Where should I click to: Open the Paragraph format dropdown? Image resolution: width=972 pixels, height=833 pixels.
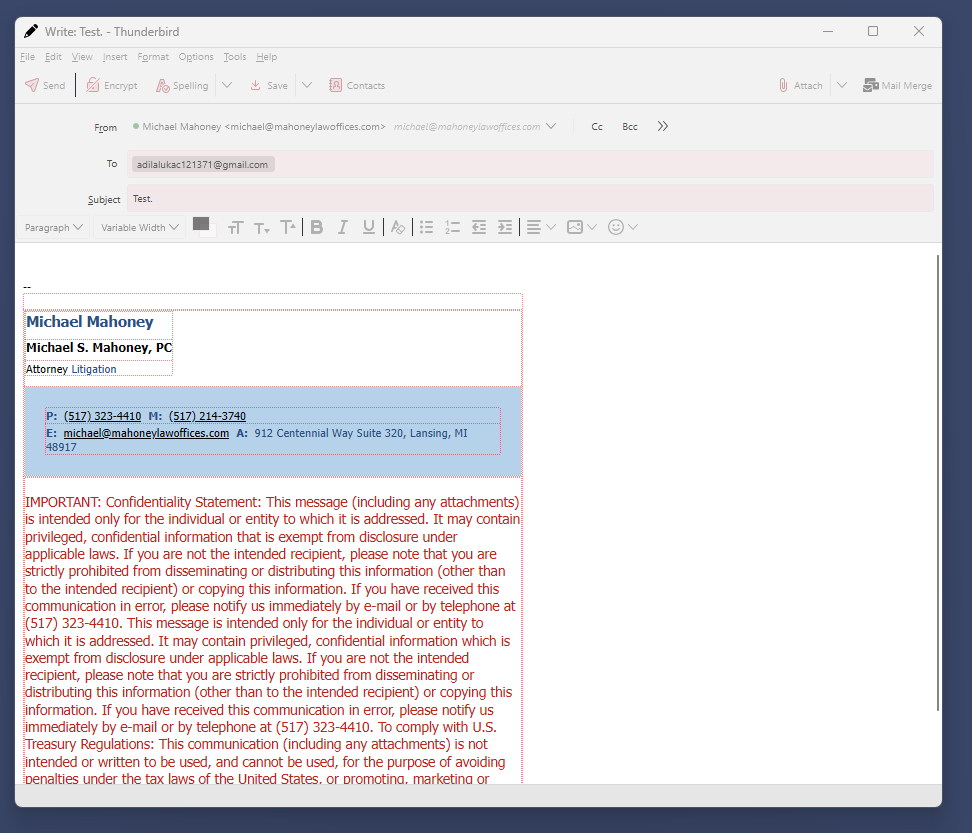tap(53, 227)
